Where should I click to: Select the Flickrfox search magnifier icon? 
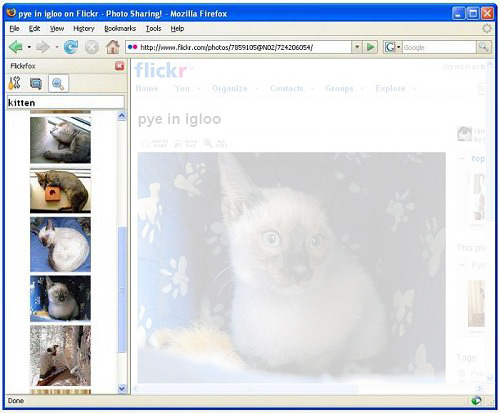tap(58, 84)
